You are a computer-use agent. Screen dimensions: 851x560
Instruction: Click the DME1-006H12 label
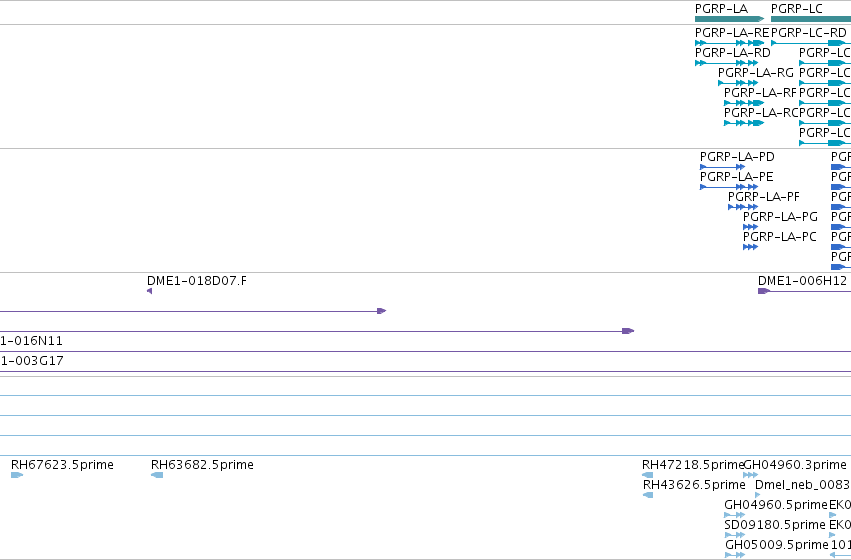[802, 281]
